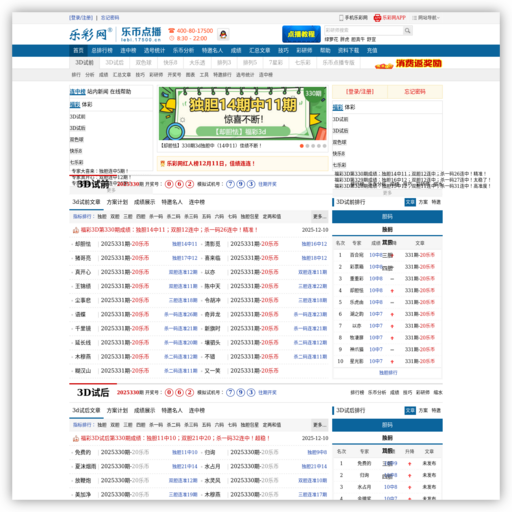Select the 双色球 lottery tab
512x512 pixels.
(144, 62)
